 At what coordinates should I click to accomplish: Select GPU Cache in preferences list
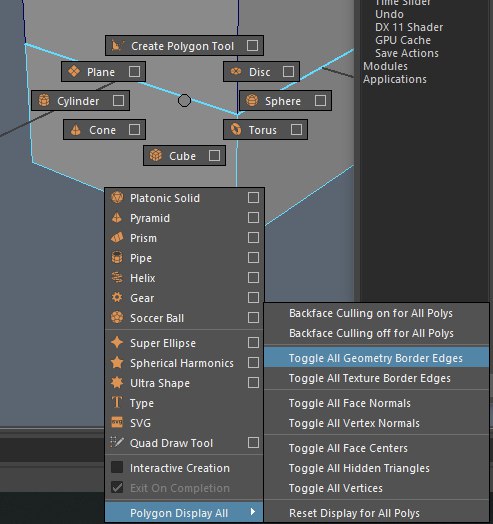(x=403, y=40)
